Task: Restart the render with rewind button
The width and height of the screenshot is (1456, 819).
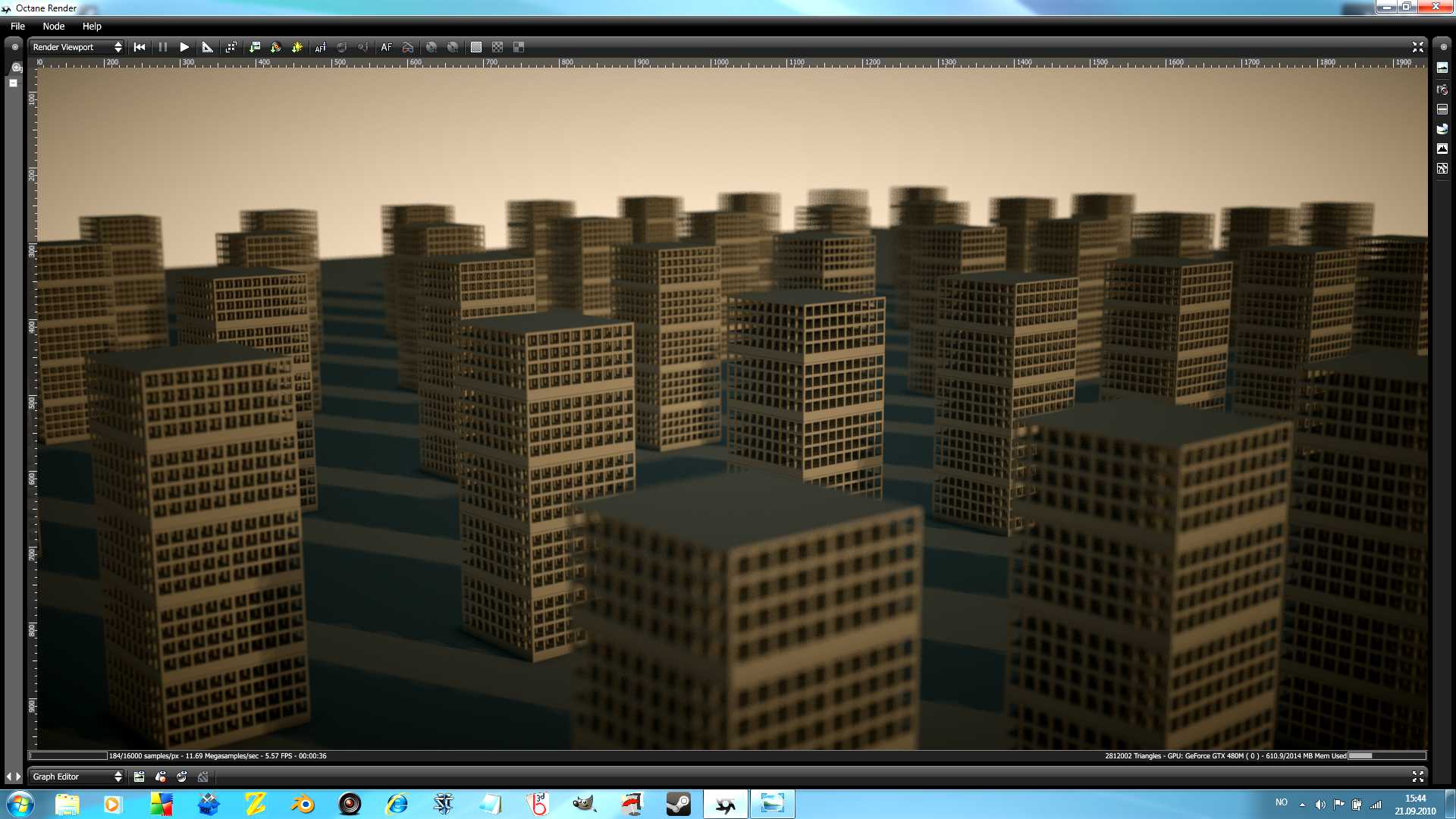Action: [x=140, y=47]
